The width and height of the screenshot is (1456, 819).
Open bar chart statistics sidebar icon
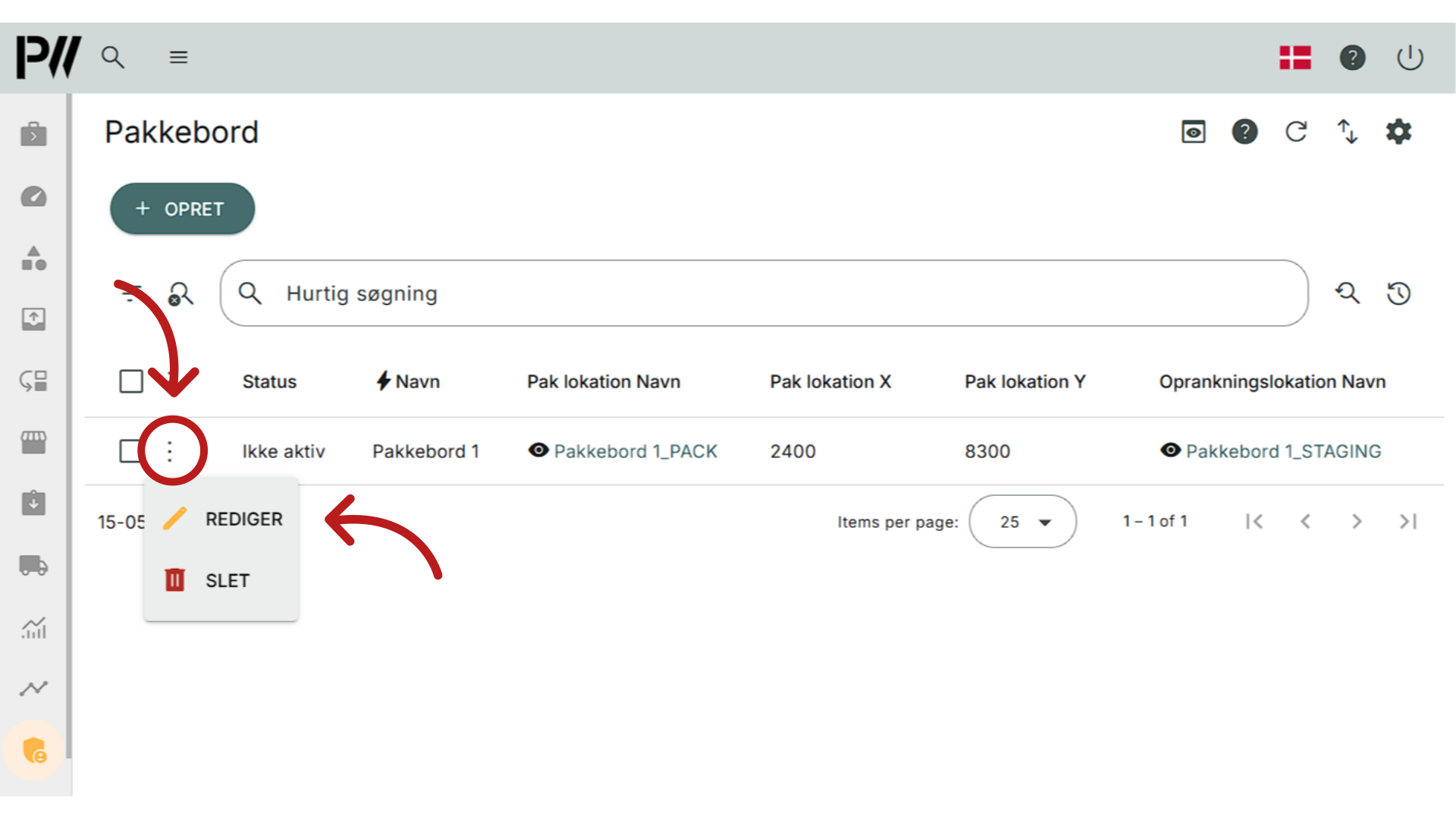pyautogui.click(x=33, y=627)
